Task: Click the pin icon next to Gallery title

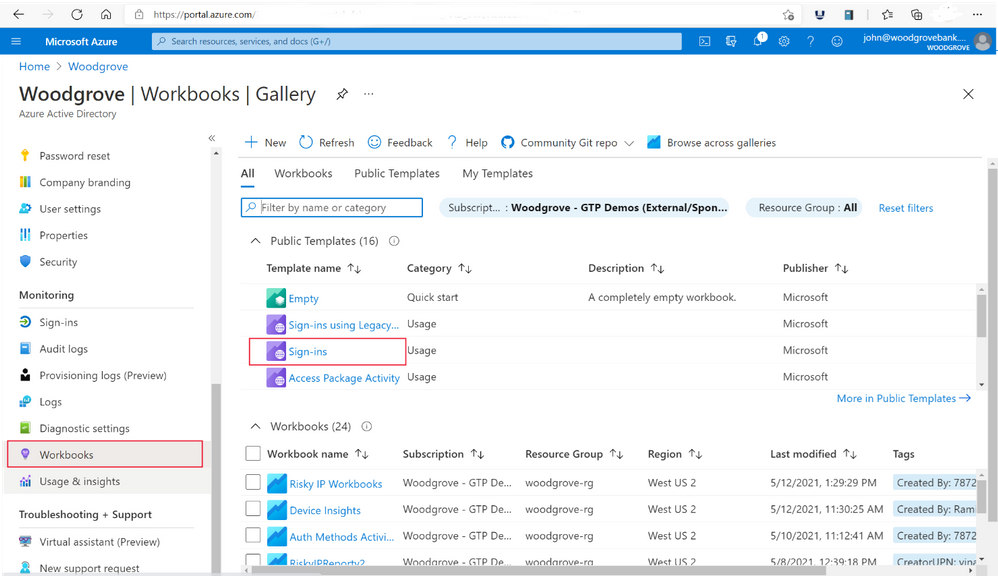Action: 341,93
